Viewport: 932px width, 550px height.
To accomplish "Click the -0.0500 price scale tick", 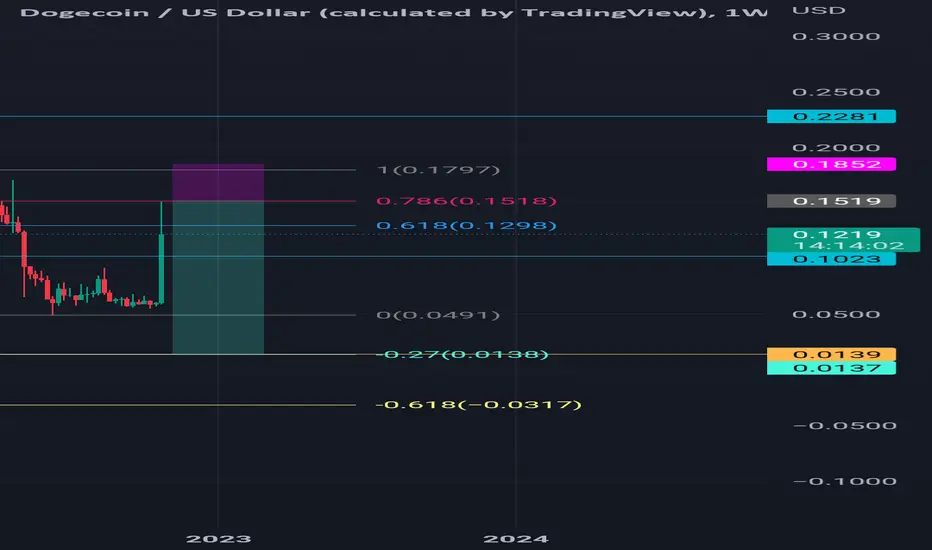I will click(x=845, y=426).
